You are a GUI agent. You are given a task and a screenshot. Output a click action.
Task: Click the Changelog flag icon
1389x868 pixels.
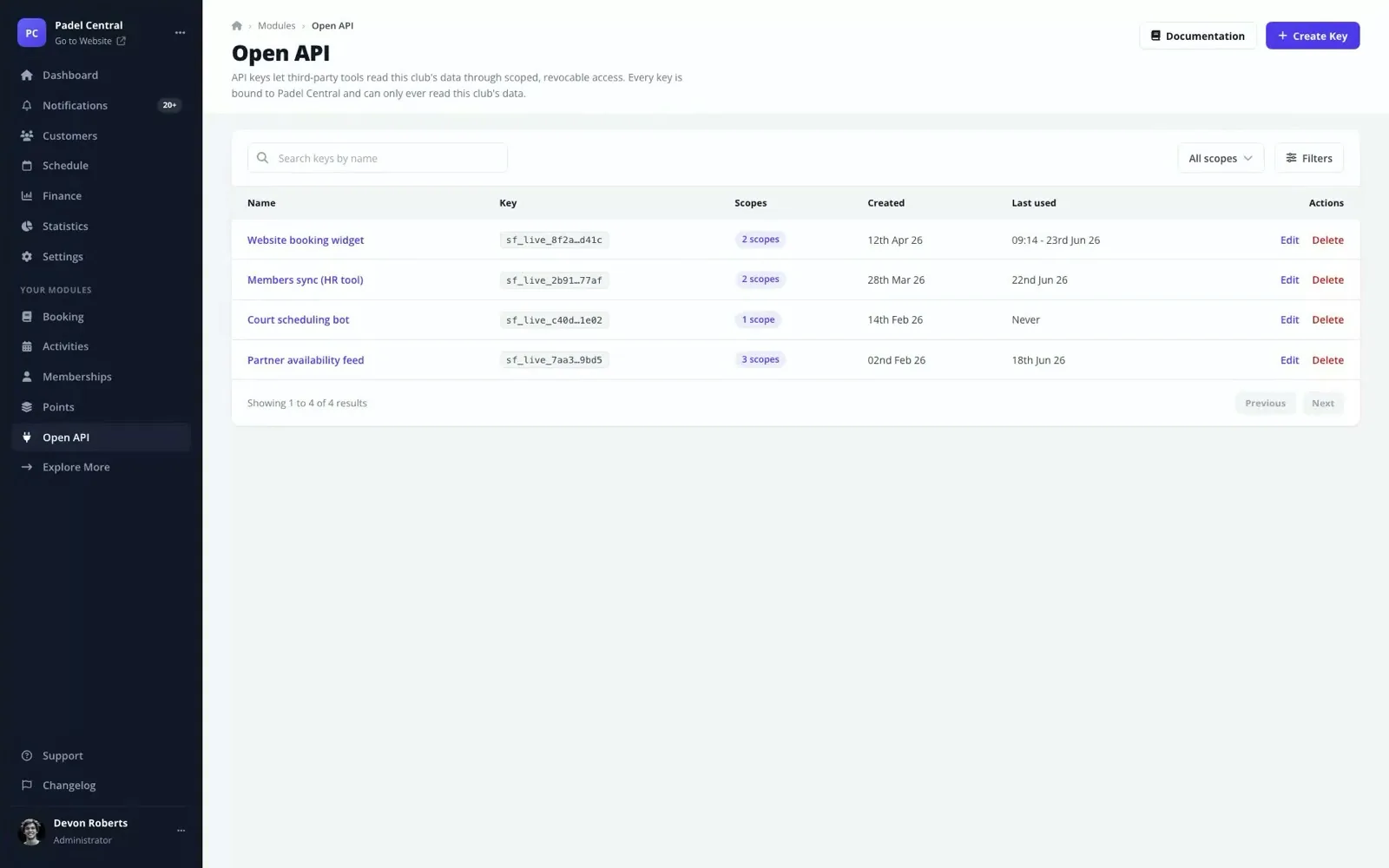click(27, 786)
